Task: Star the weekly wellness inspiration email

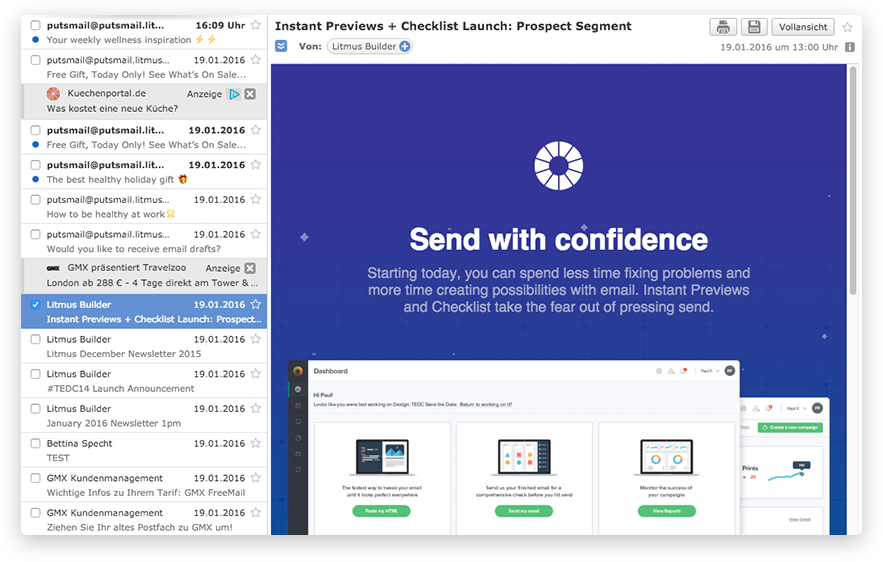Action: coord(256,25)
